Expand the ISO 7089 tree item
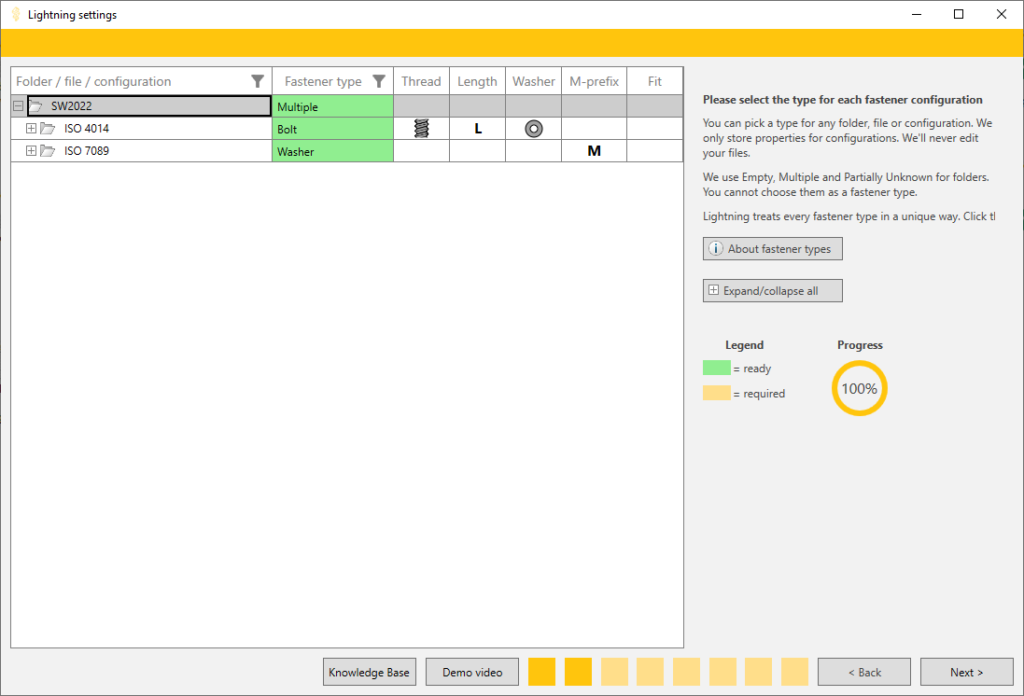Screen dimensions: 1024x696 coord(31,150)
